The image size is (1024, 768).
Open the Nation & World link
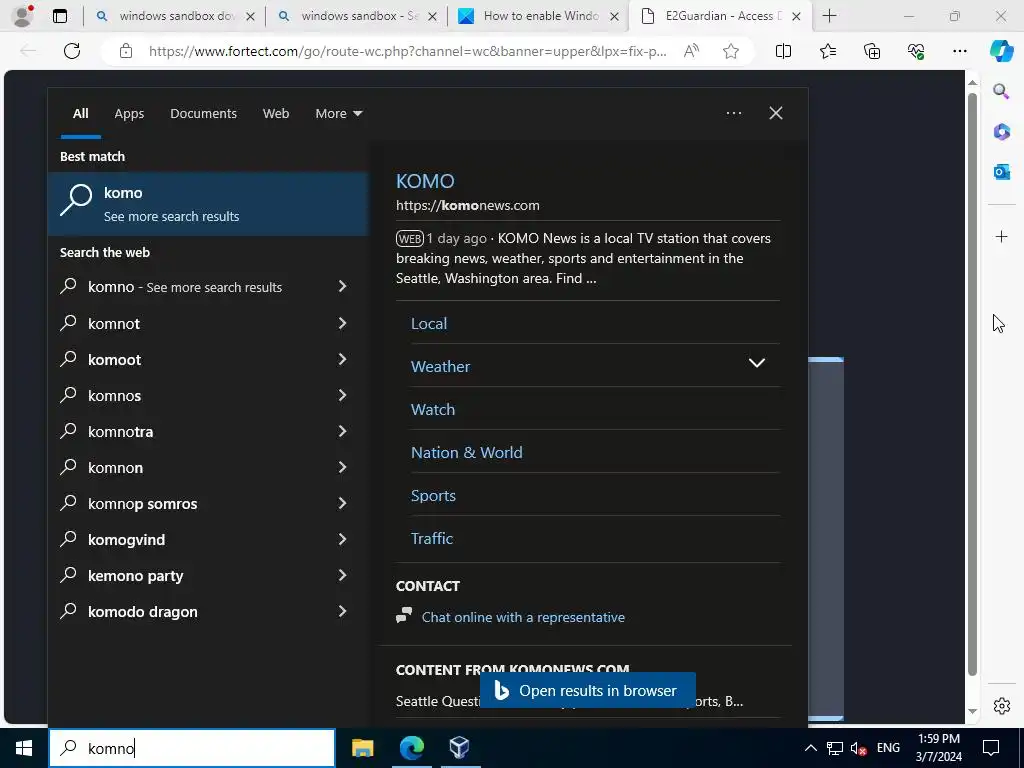466,453
